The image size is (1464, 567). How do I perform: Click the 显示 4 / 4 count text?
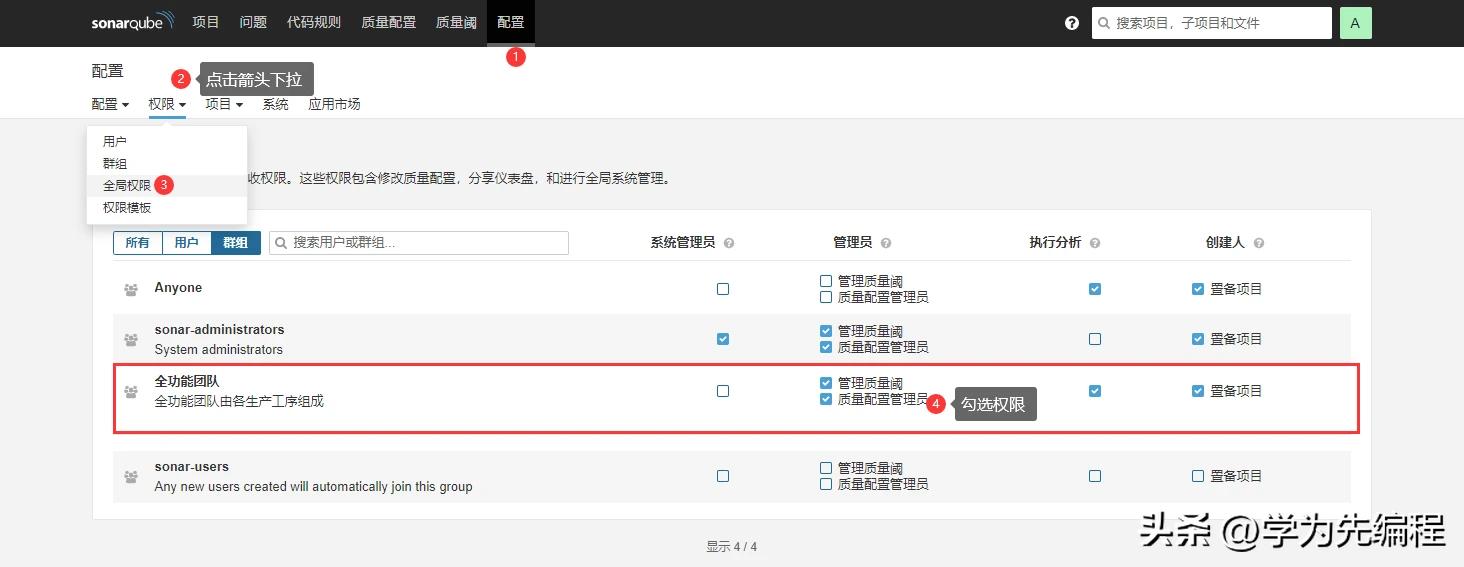click(732, 547)
